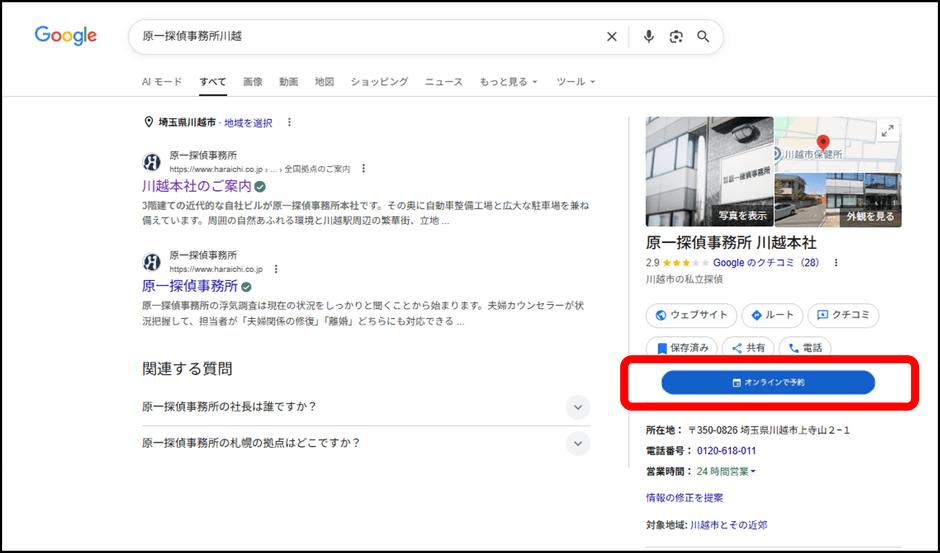The width and height of the screenshot is (940, 553).
Task: Select the すべて tab
Action: point(213,82)
